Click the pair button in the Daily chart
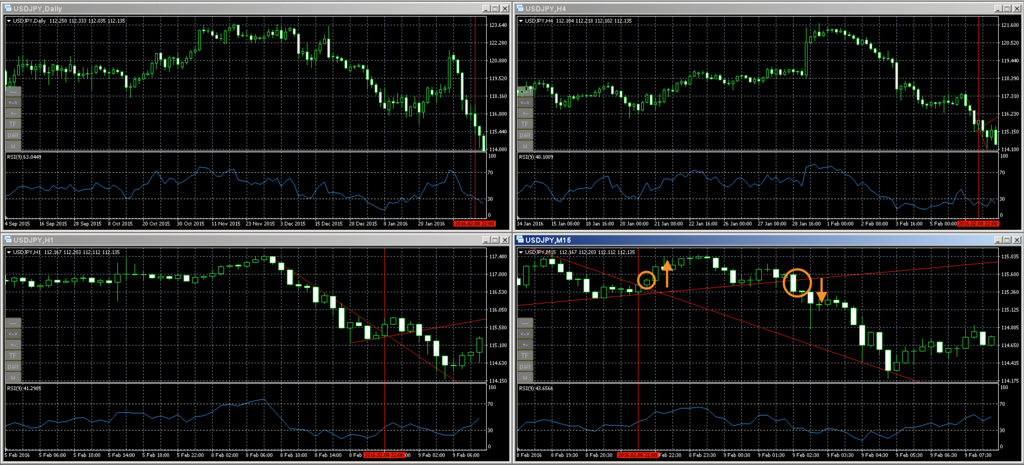This screenshot has width=1024, height=465. click(x=13, y=135)
